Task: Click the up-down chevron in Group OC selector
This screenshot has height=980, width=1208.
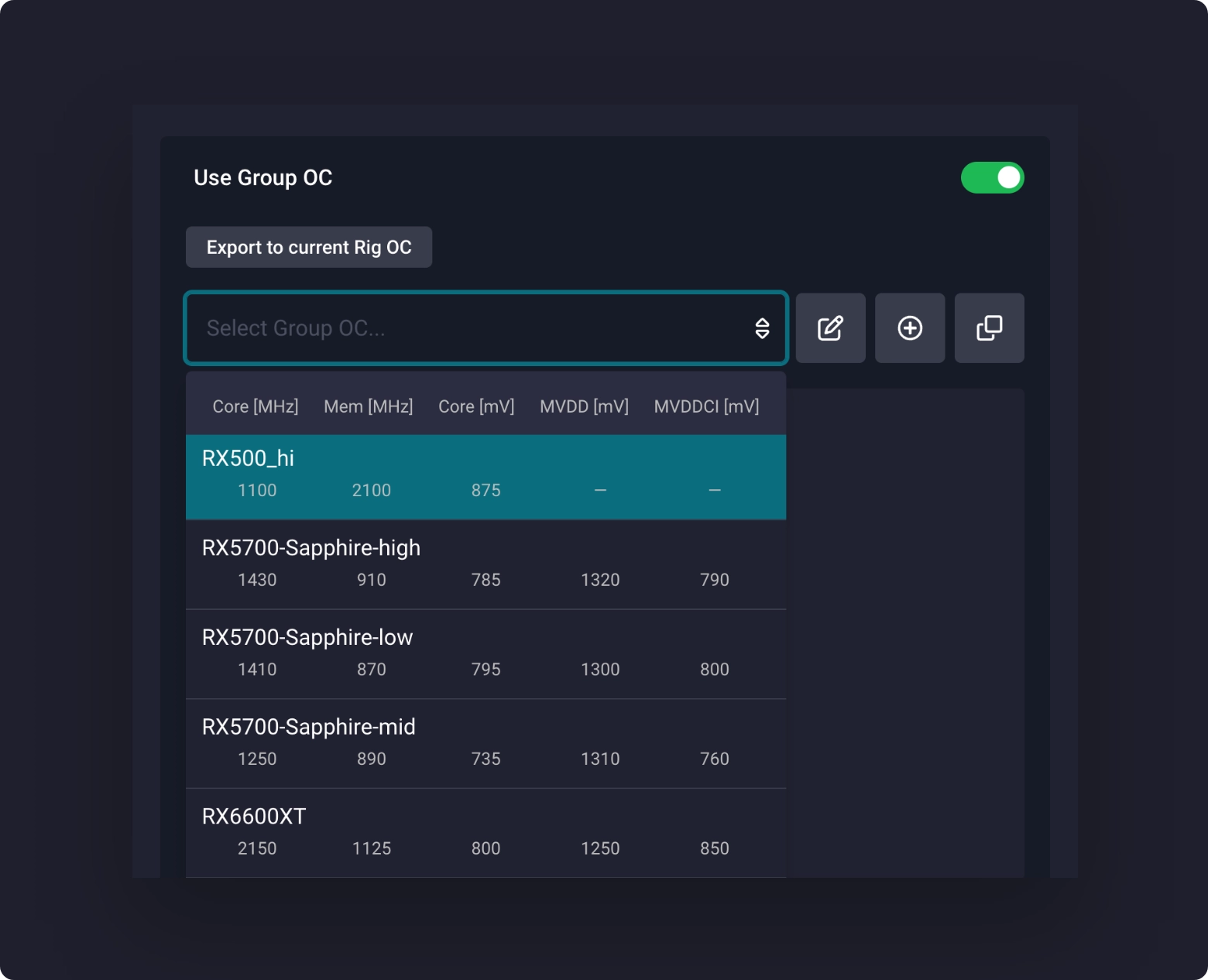Action: click(x=762, y=328)
